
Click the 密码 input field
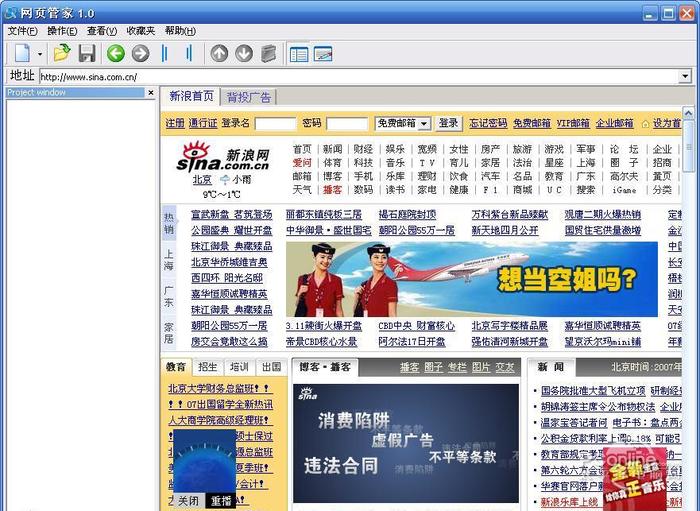(x=347, y=123)
